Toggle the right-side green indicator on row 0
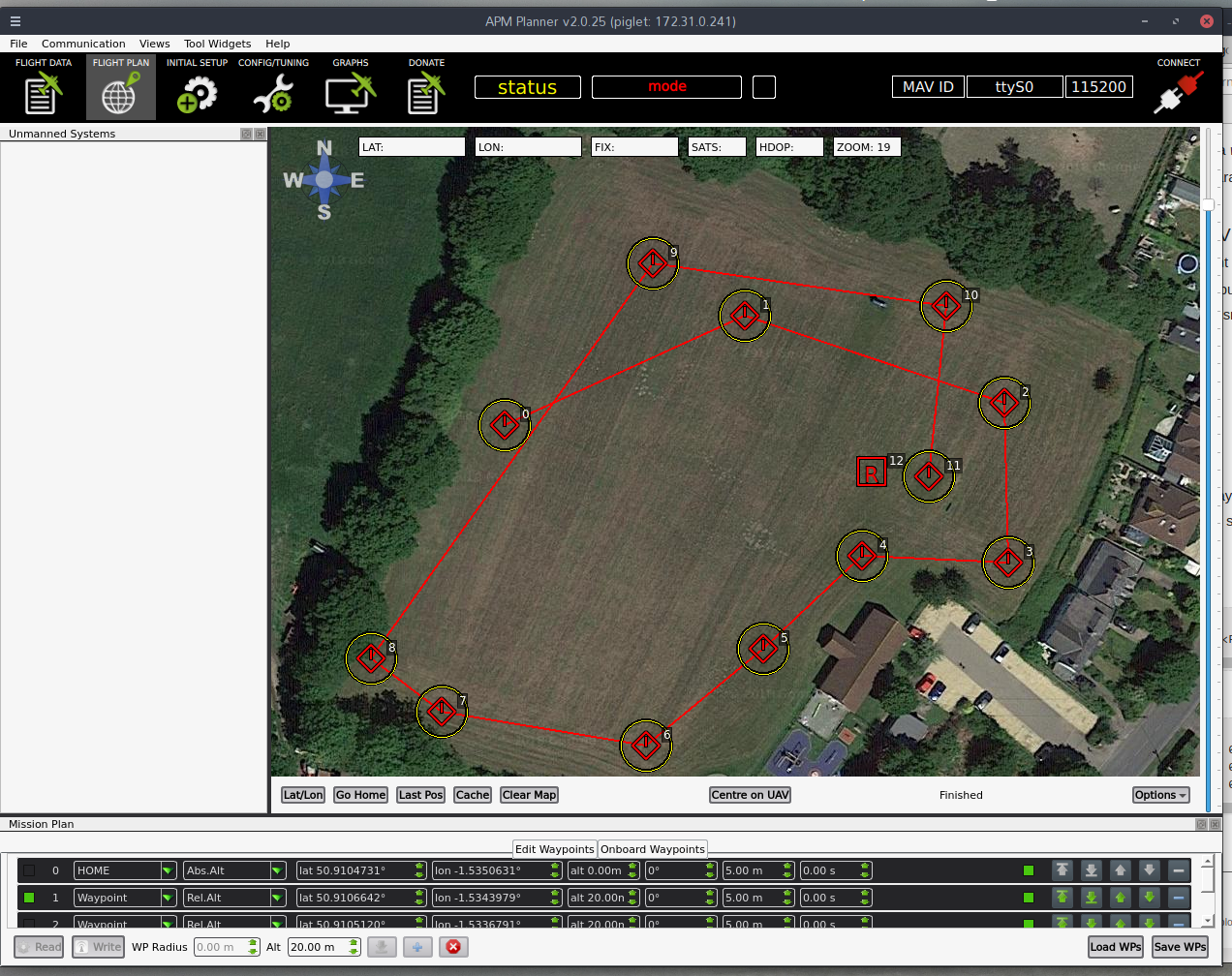The image size is (1232, 976). pos(1029,870)
